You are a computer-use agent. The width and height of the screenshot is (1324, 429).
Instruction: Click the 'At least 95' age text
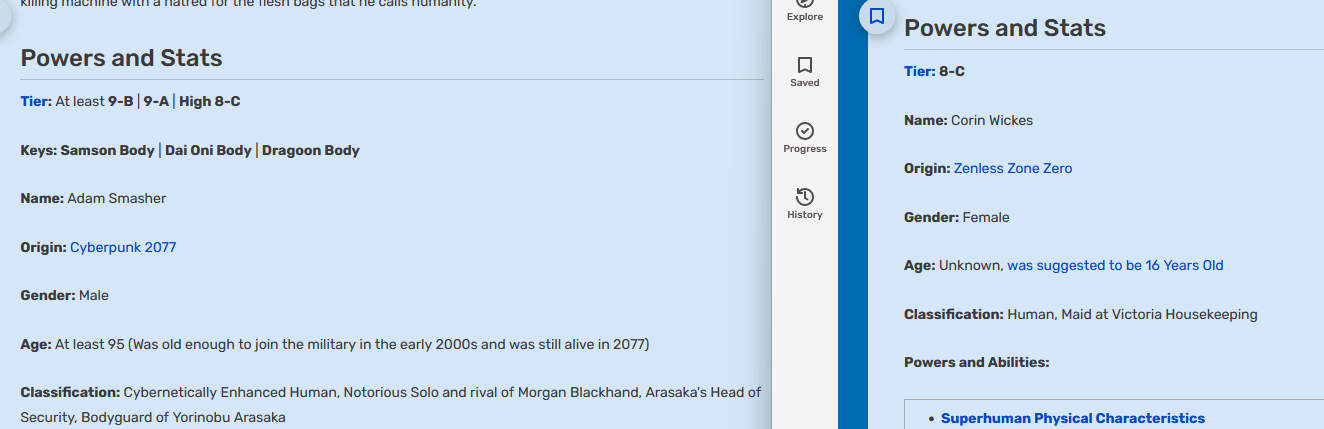(x=90, y=344)
